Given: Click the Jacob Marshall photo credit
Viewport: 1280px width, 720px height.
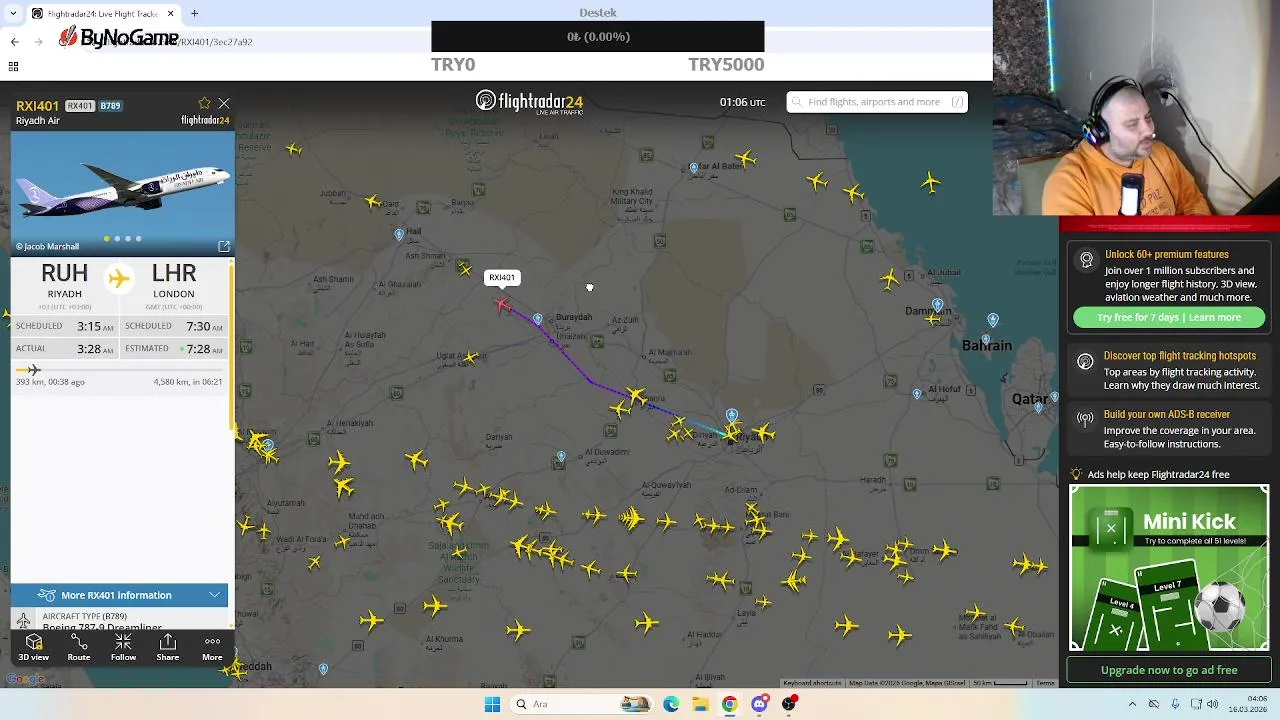Looking at the screenshot, I should 47,246.
